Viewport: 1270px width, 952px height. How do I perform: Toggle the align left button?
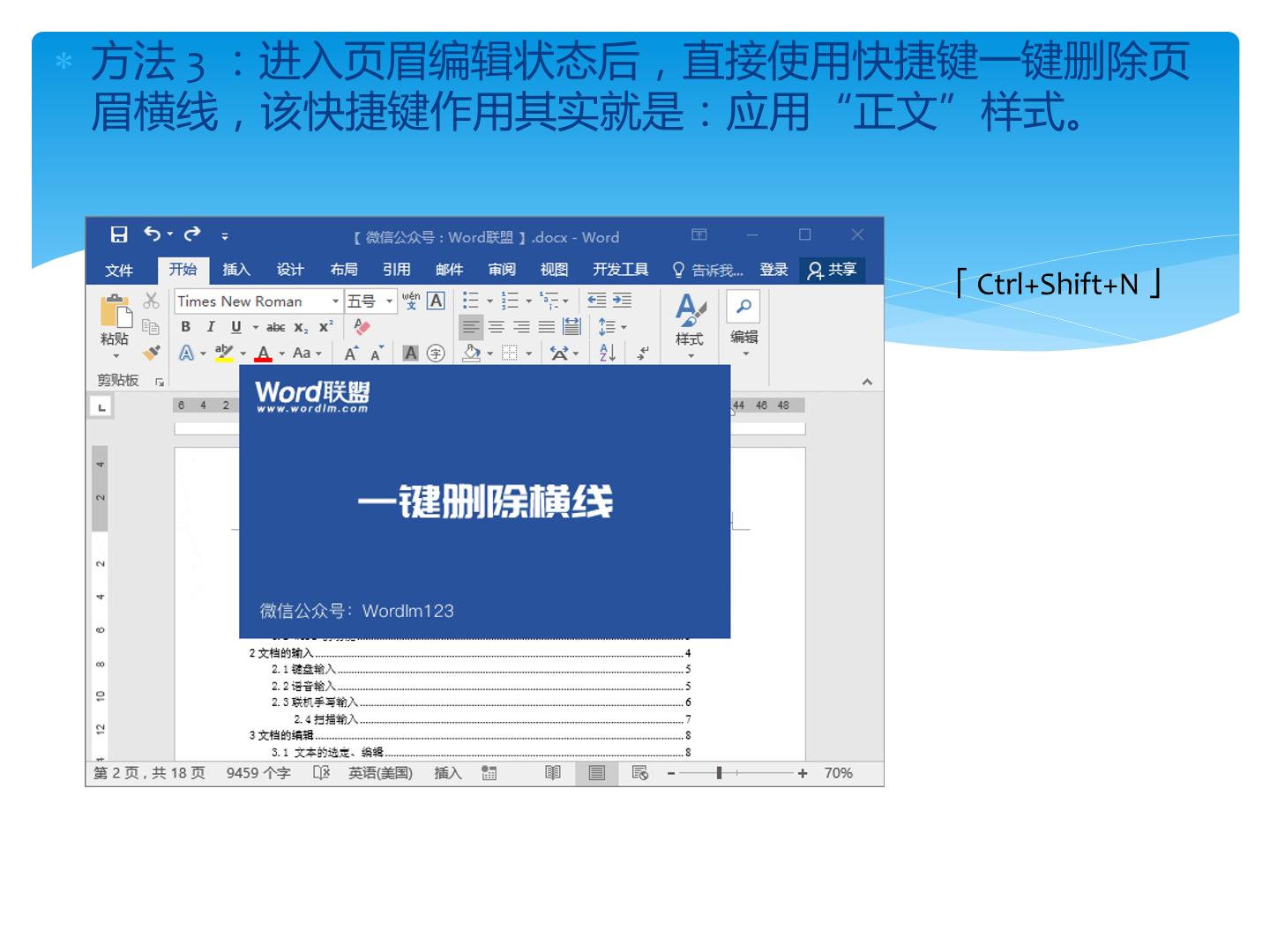[x=472, y=327]
